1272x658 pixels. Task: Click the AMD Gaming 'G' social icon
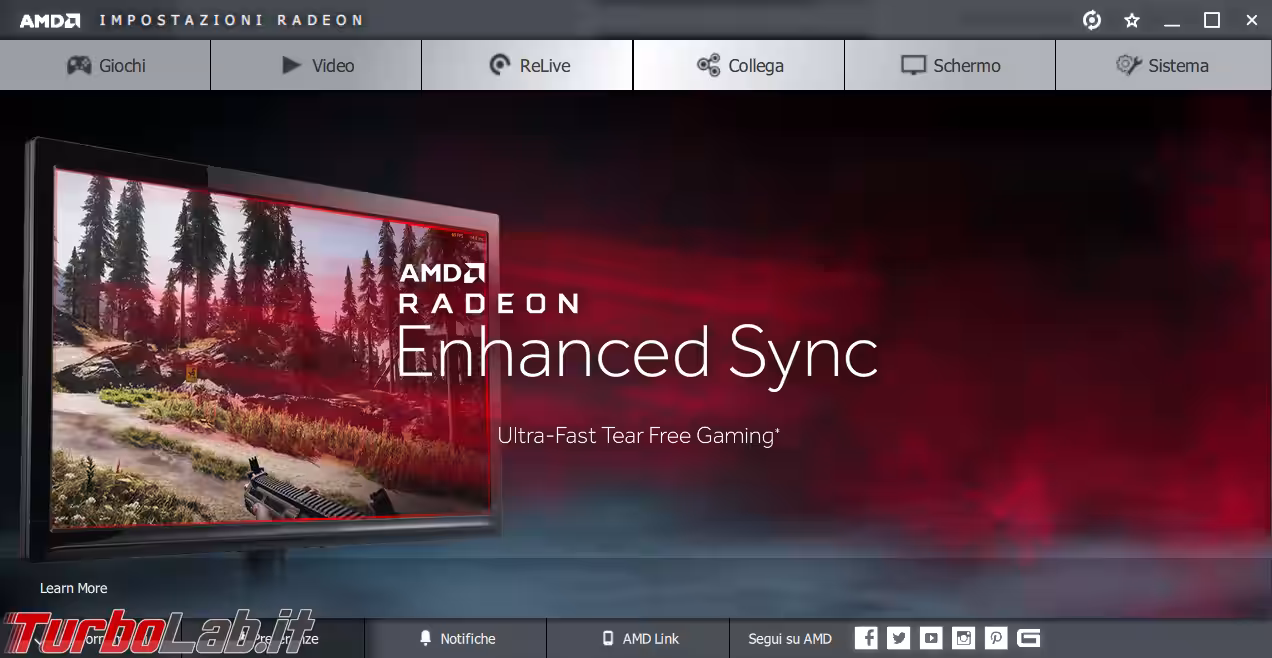click(1028, 638)
